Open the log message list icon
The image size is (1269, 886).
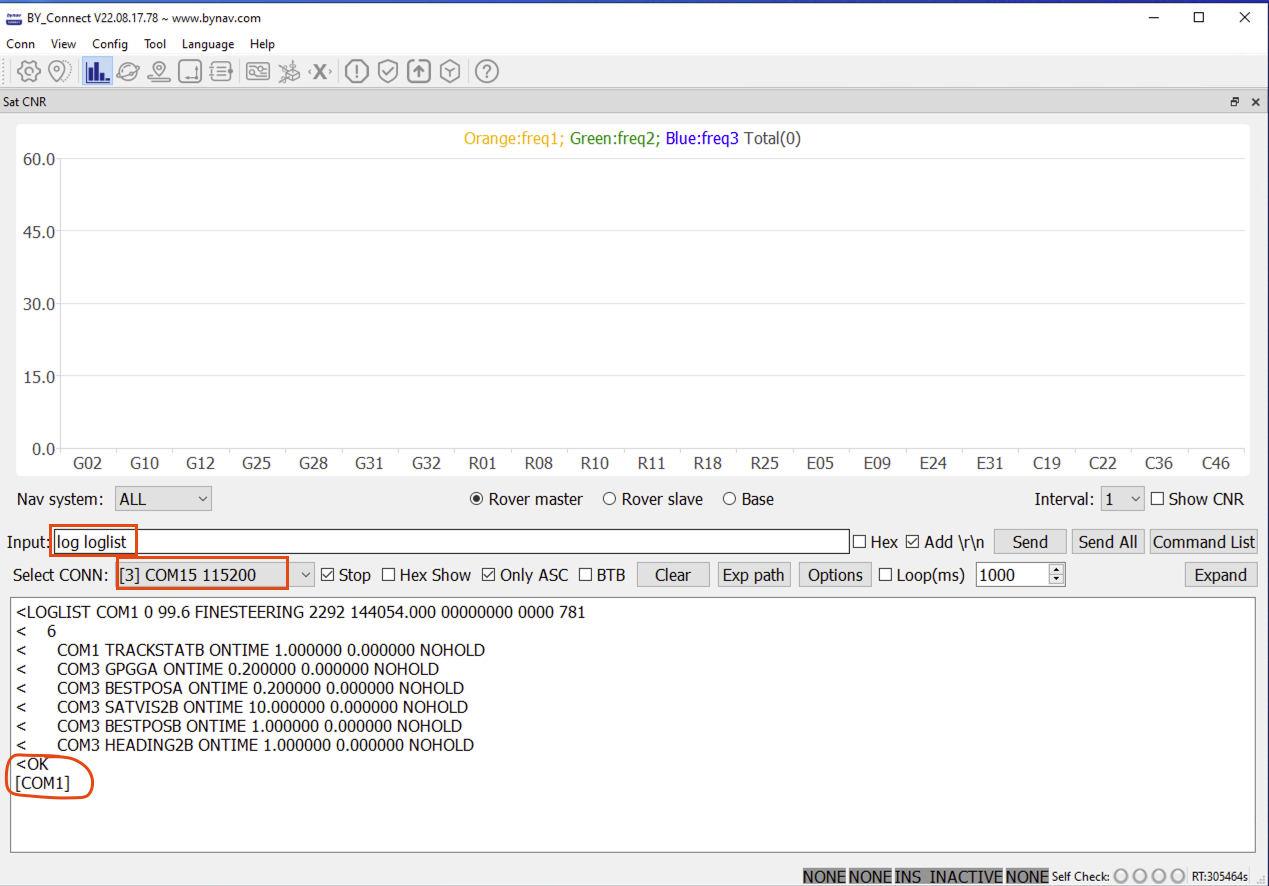coord(221,71)
